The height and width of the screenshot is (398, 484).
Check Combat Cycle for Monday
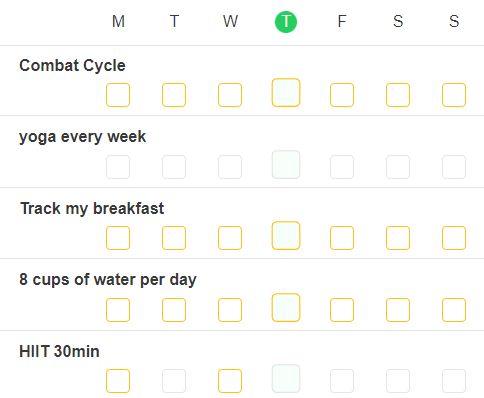pos(118,95)
